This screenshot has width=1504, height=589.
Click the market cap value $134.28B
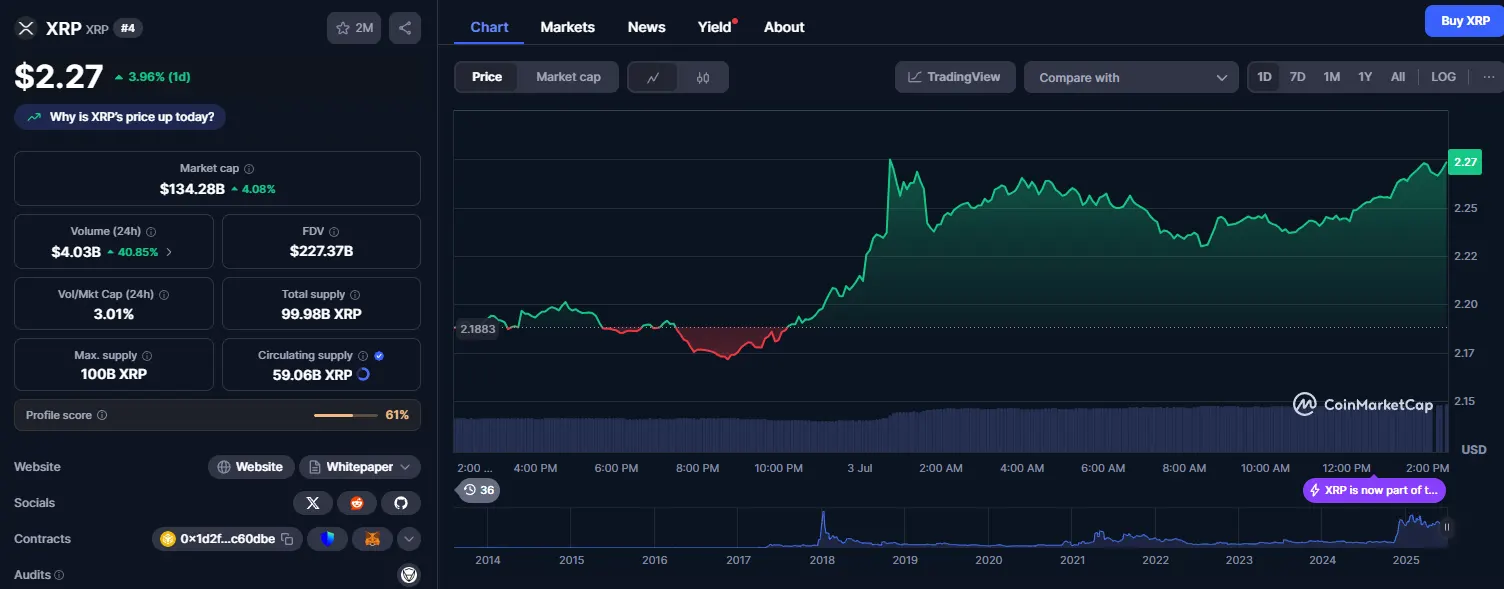pos(192,188)
